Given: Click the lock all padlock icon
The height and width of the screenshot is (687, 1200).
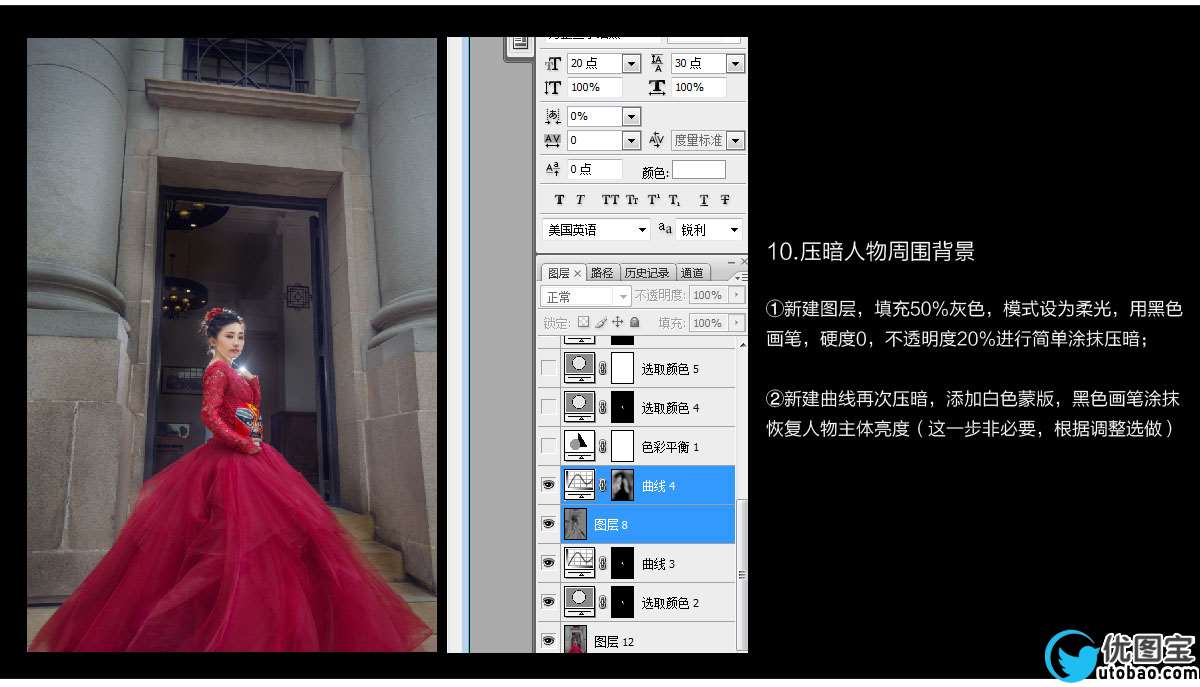Looking at the screenshot, I should pyautogui.click(x=633, y=322).
